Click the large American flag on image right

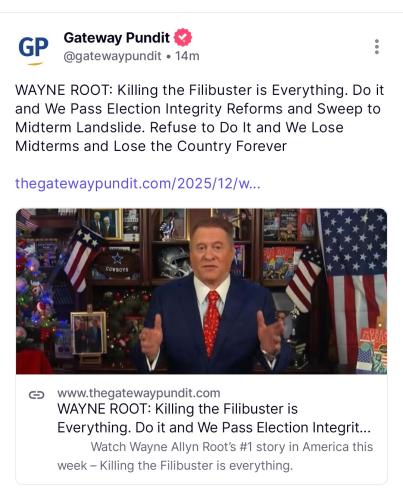click(x=354, y=287)
